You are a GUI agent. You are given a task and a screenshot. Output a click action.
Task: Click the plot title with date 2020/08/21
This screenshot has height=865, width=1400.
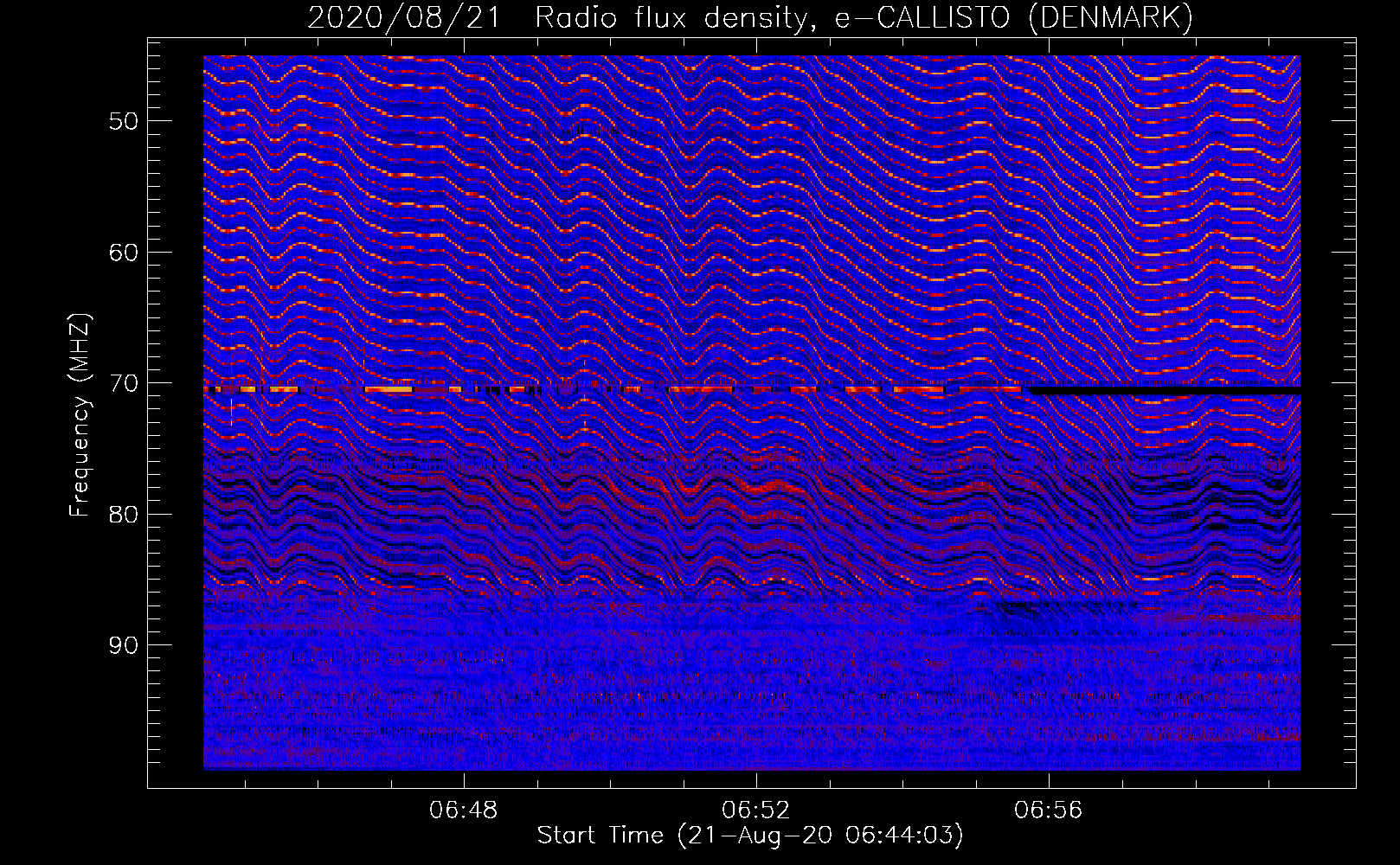pyautogui.click(x=751, y=17)
